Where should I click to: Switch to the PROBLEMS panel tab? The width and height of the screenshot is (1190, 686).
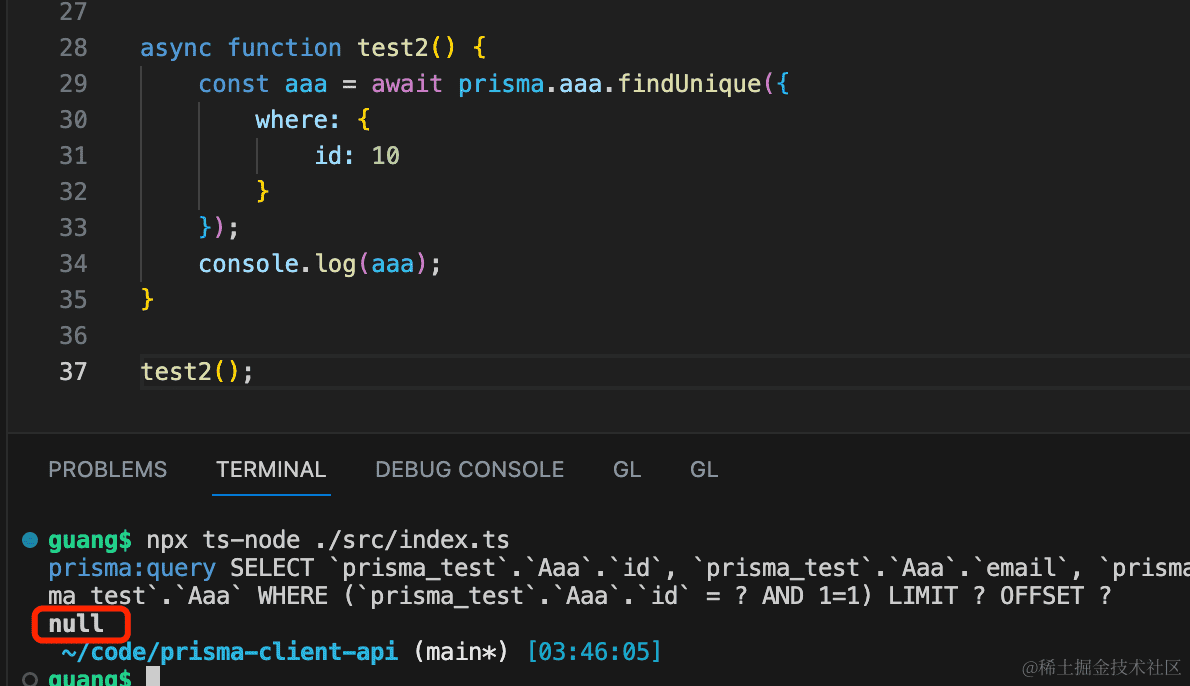(x=108, y=470)
